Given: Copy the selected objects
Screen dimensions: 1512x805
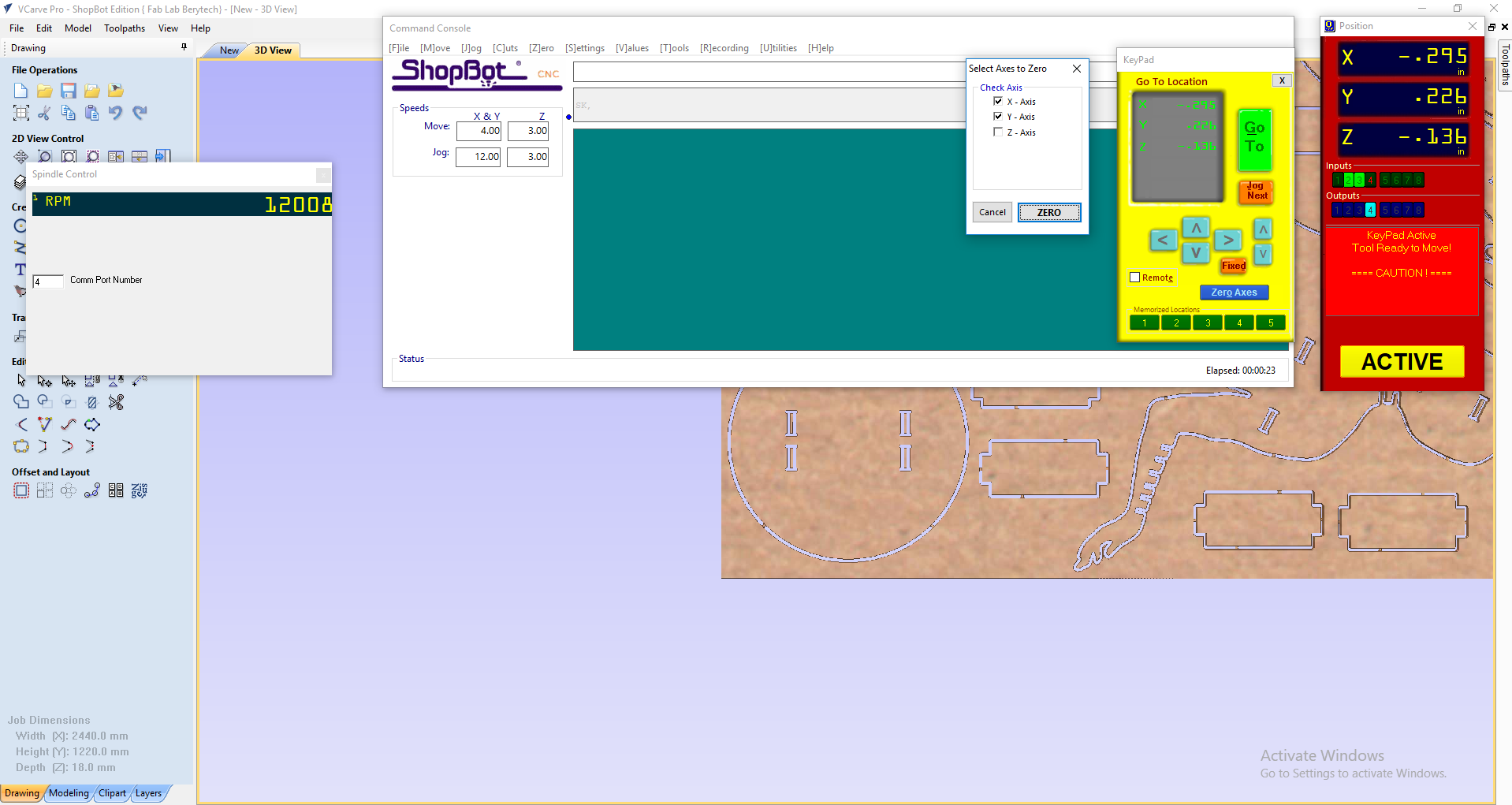Looking at the screenshot, I should point(69,113).
